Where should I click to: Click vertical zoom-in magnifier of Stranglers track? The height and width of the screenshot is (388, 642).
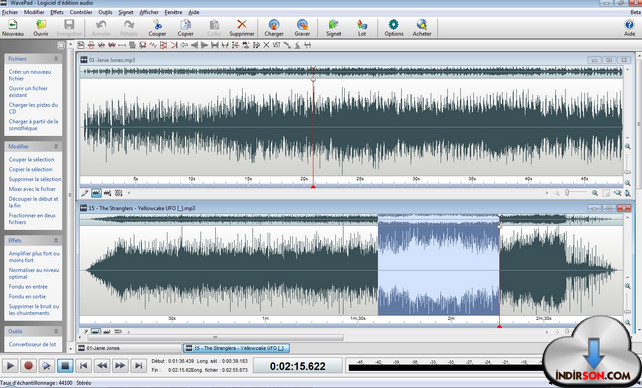627,286
